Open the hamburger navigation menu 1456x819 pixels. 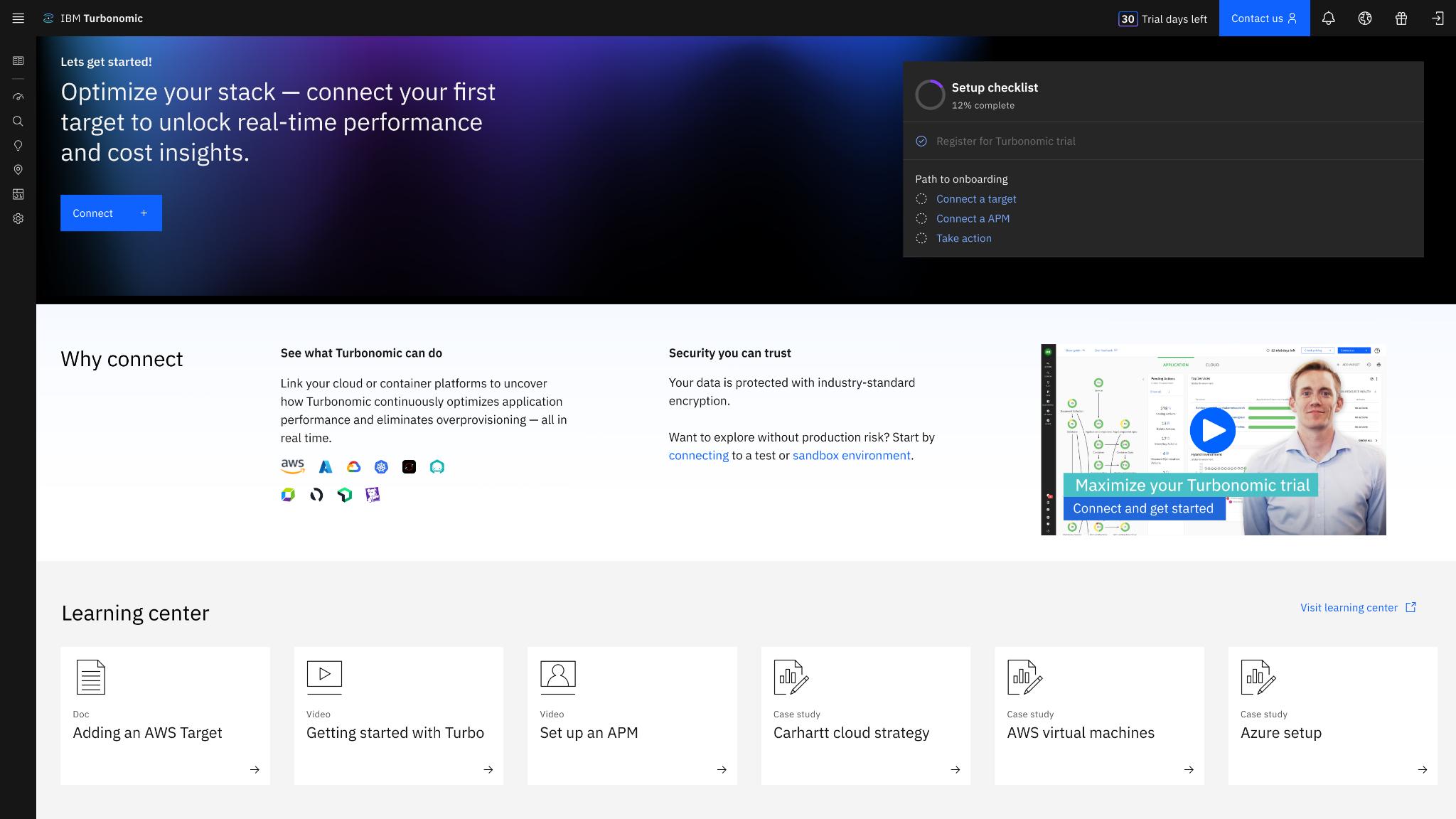[x=18, y=18]
